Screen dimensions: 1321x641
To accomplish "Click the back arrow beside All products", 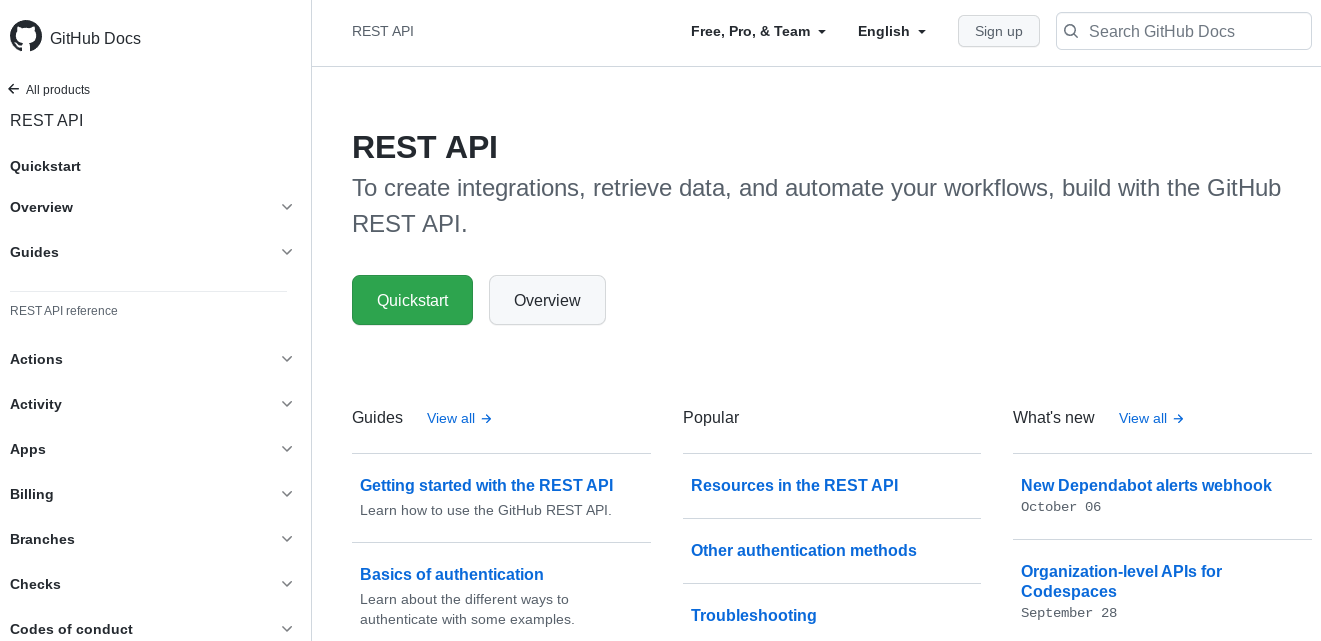I will click(x=14, y=89).
